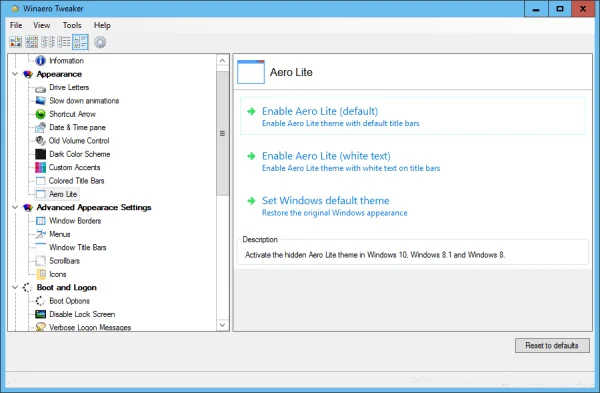Select Window Title Bars tree item
Screen dimensions: 600x393
tap(78, 247)
